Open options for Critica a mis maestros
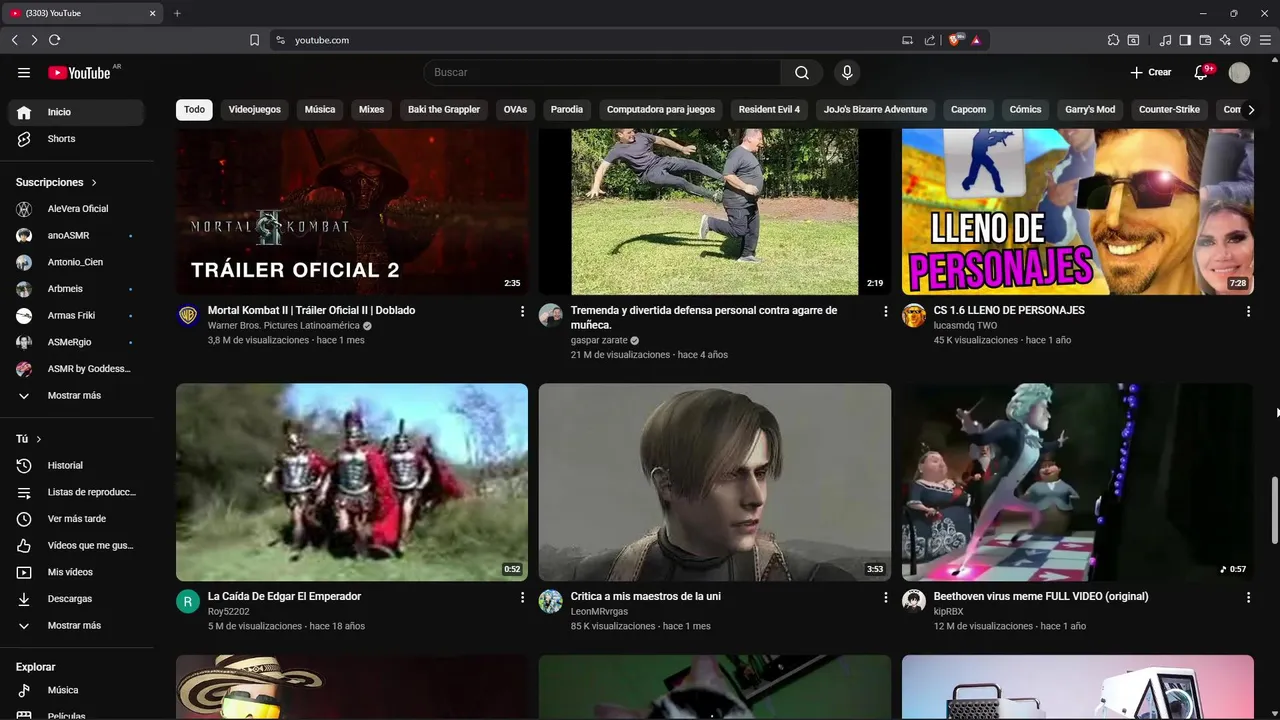Viewport: 1280px width, 720px height. pyautogui.click(x=885, y=598)
